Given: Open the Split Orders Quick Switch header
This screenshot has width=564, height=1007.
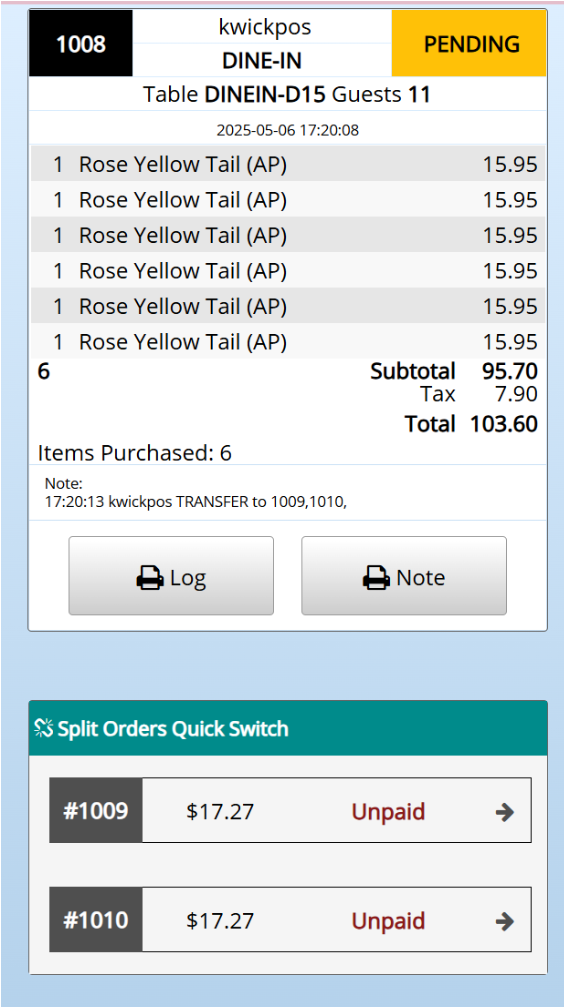Looking at the screenshot, I should coord(288,728).
